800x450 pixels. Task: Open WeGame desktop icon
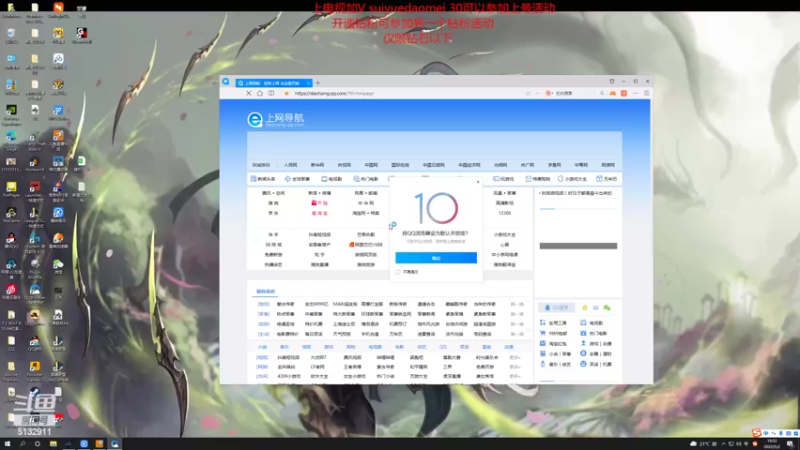[x=11, y=215]
